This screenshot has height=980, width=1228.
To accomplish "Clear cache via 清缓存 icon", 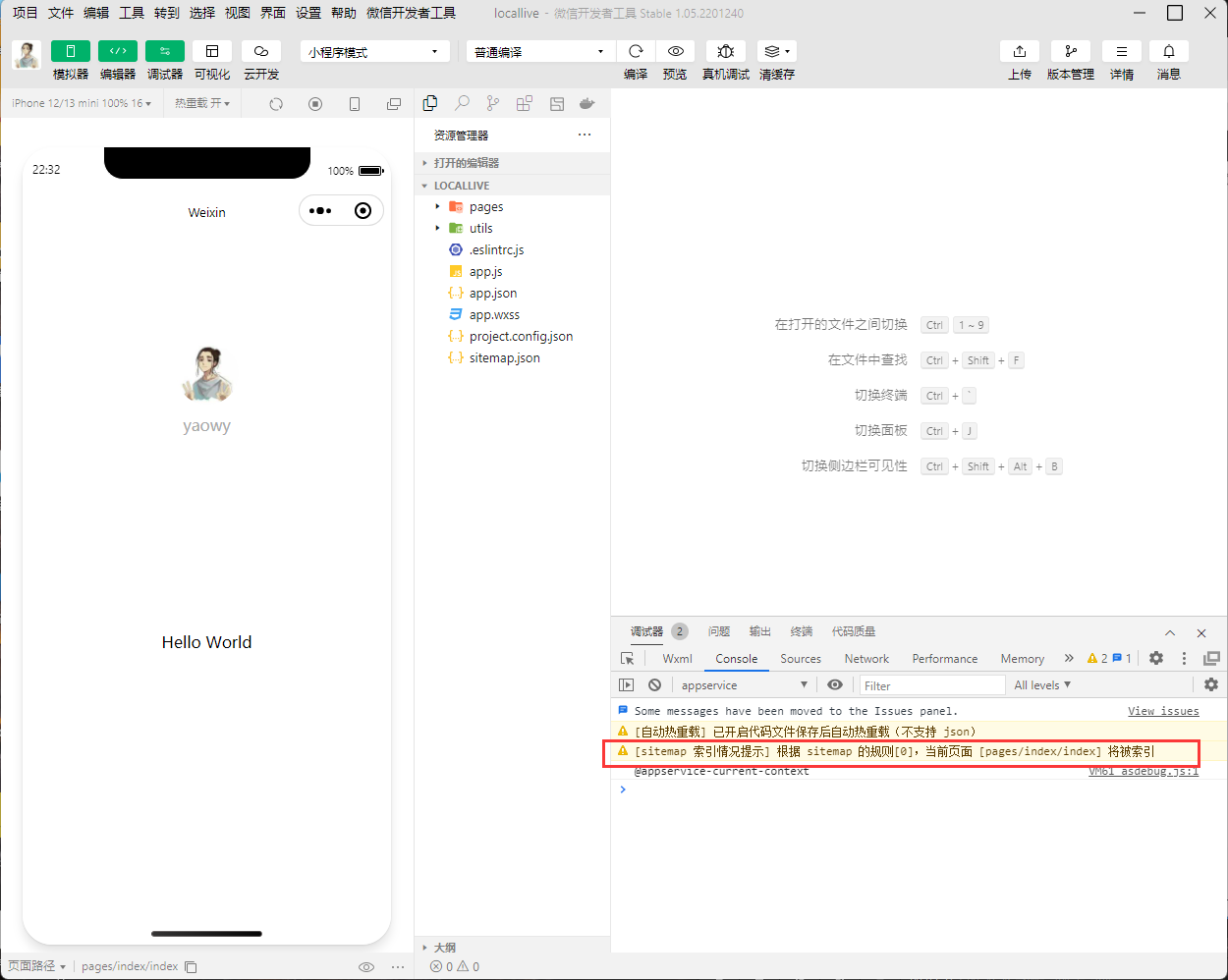I will [776, 51].
